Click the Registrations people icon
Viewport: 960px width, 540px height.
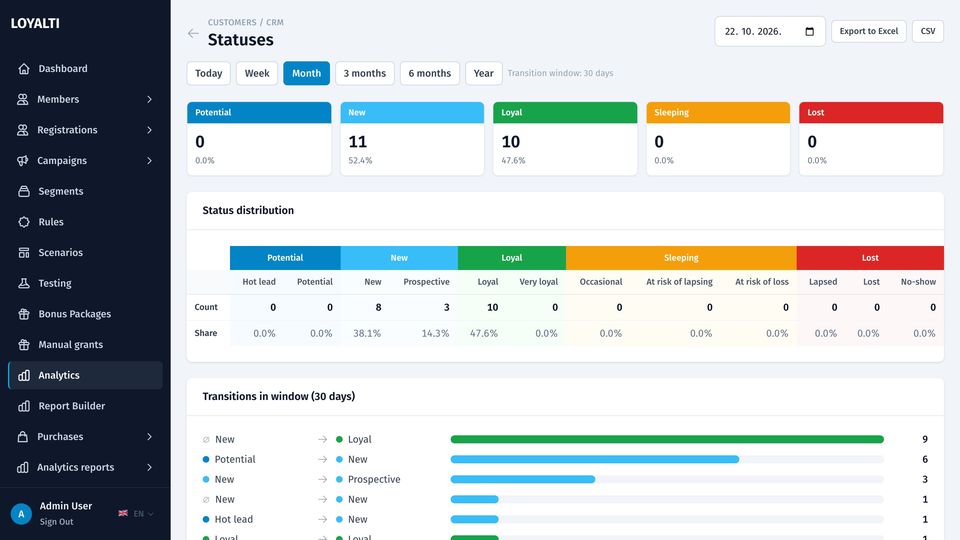tap(23, 130)
